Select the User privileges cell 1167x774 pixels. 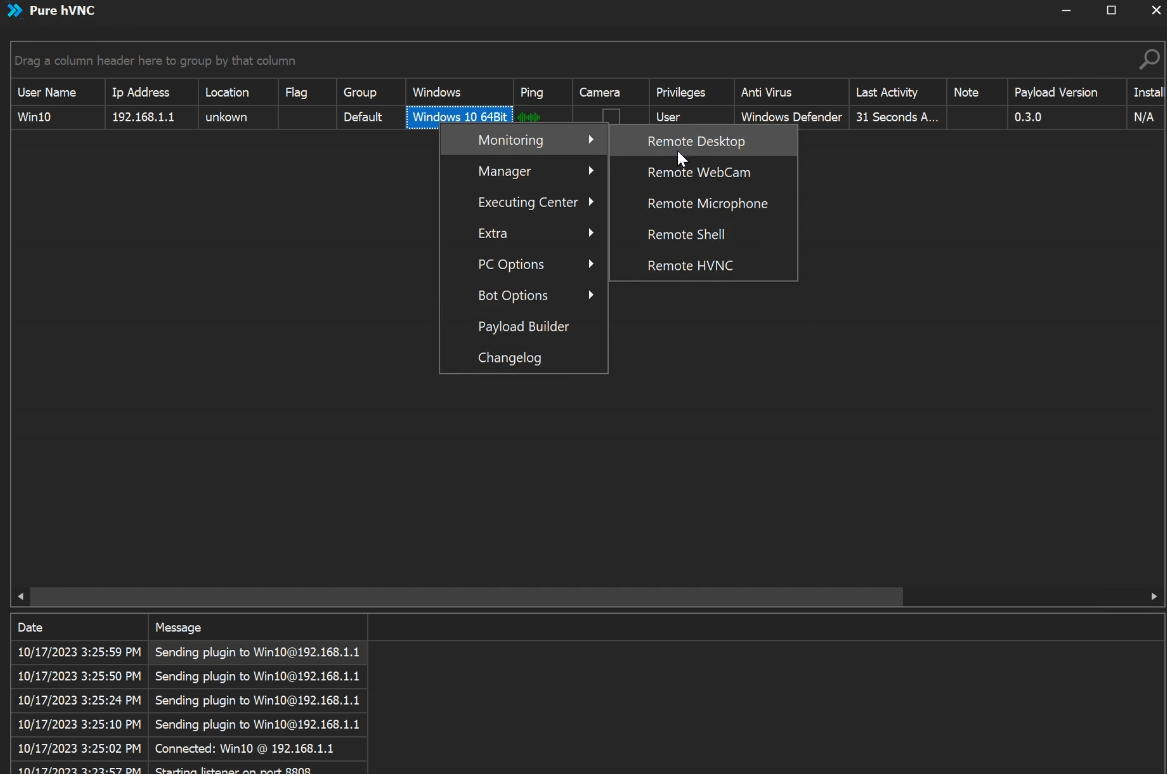[691, 117]
